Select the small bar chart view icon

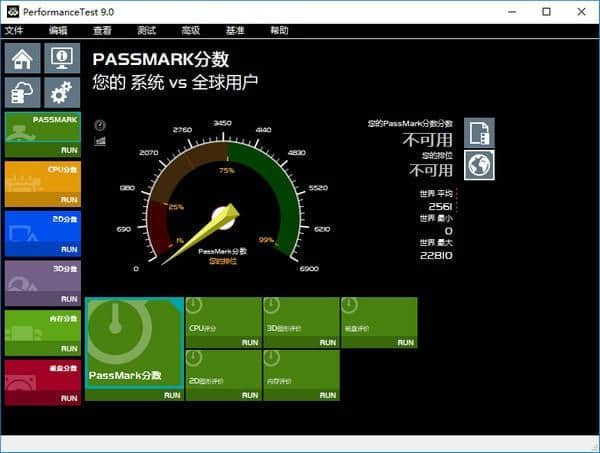(100, 141)
